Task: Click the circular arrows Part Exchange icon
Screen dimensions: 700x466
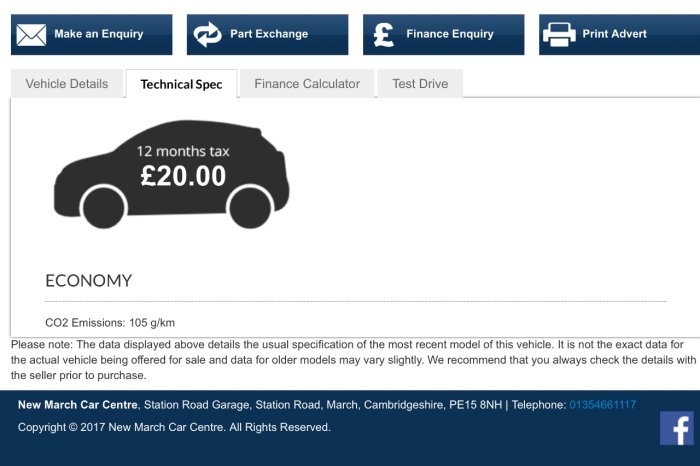Action: [x=207, y=34]
